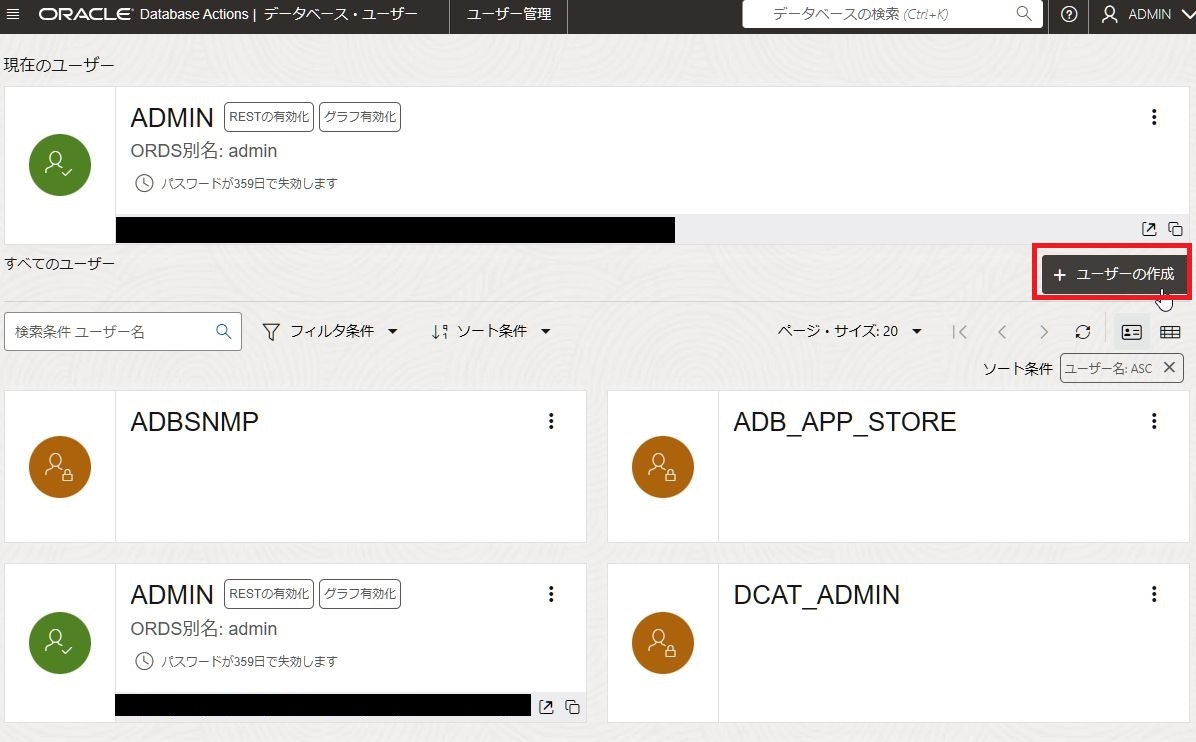
Task: Click the current user ADMIN green avatar
Action: 59,165
